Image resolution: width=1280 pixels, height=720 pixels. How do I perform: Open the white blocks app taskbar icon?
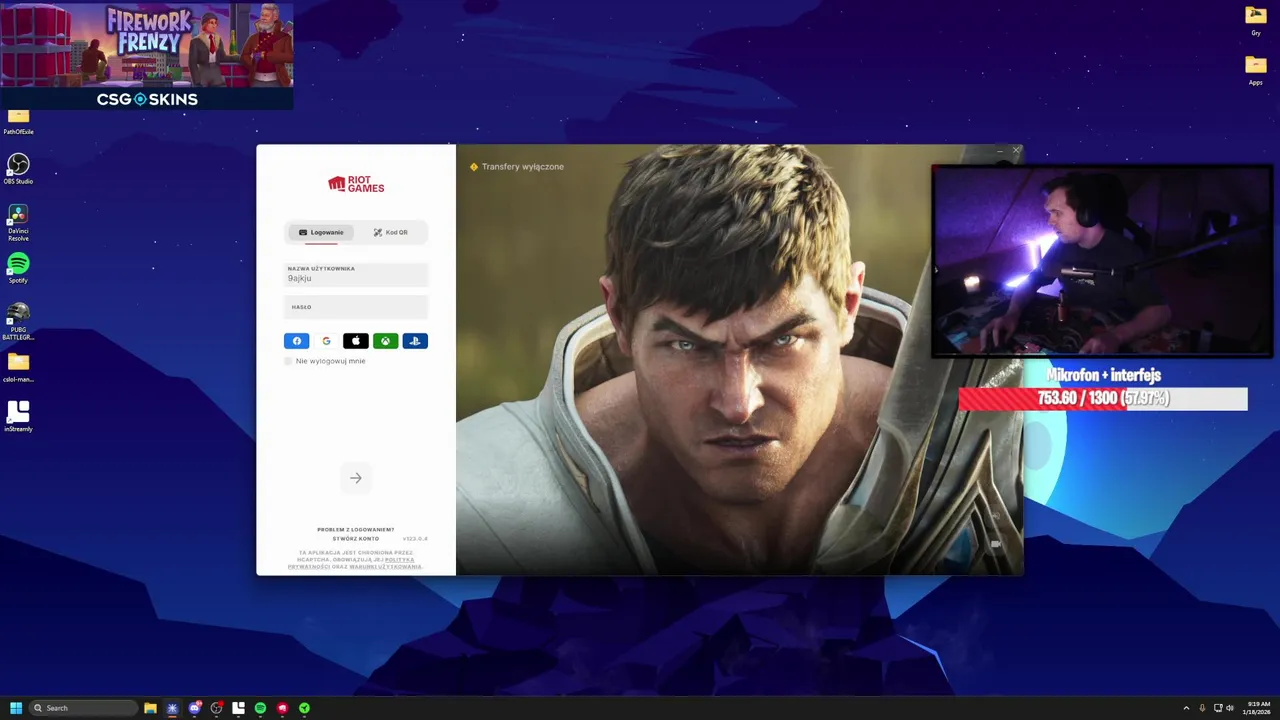tap(238, 708)
